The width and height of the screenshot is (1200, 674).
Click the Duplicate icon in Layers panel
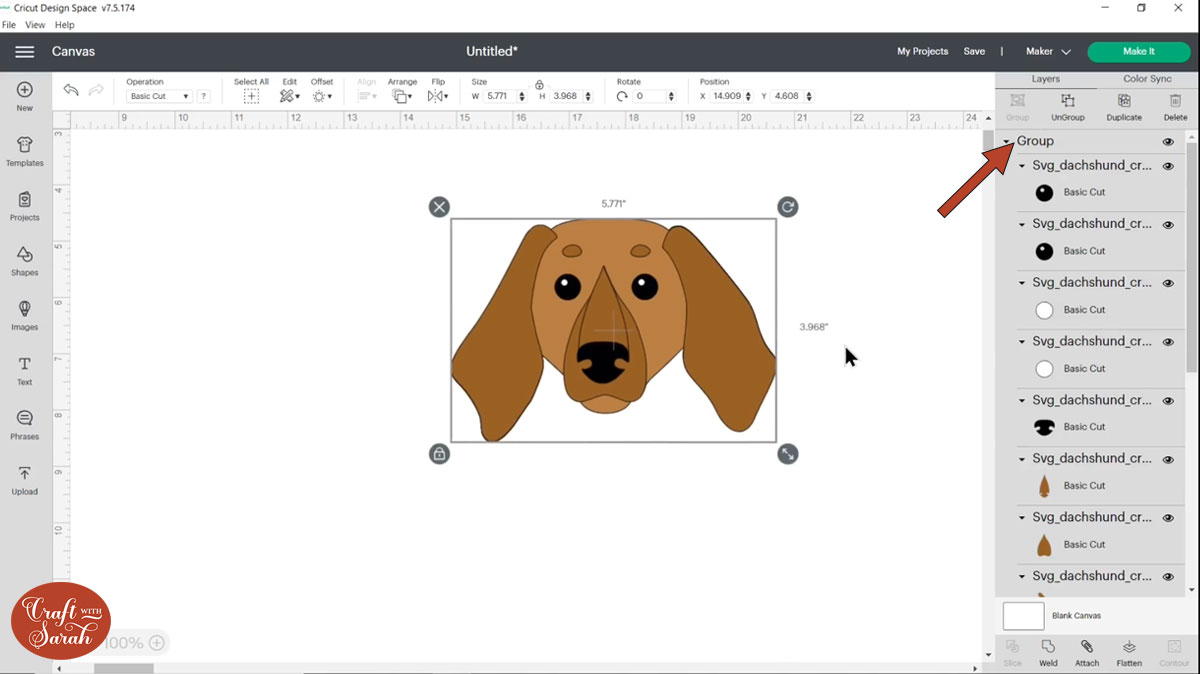click(x=1124, y=106)
